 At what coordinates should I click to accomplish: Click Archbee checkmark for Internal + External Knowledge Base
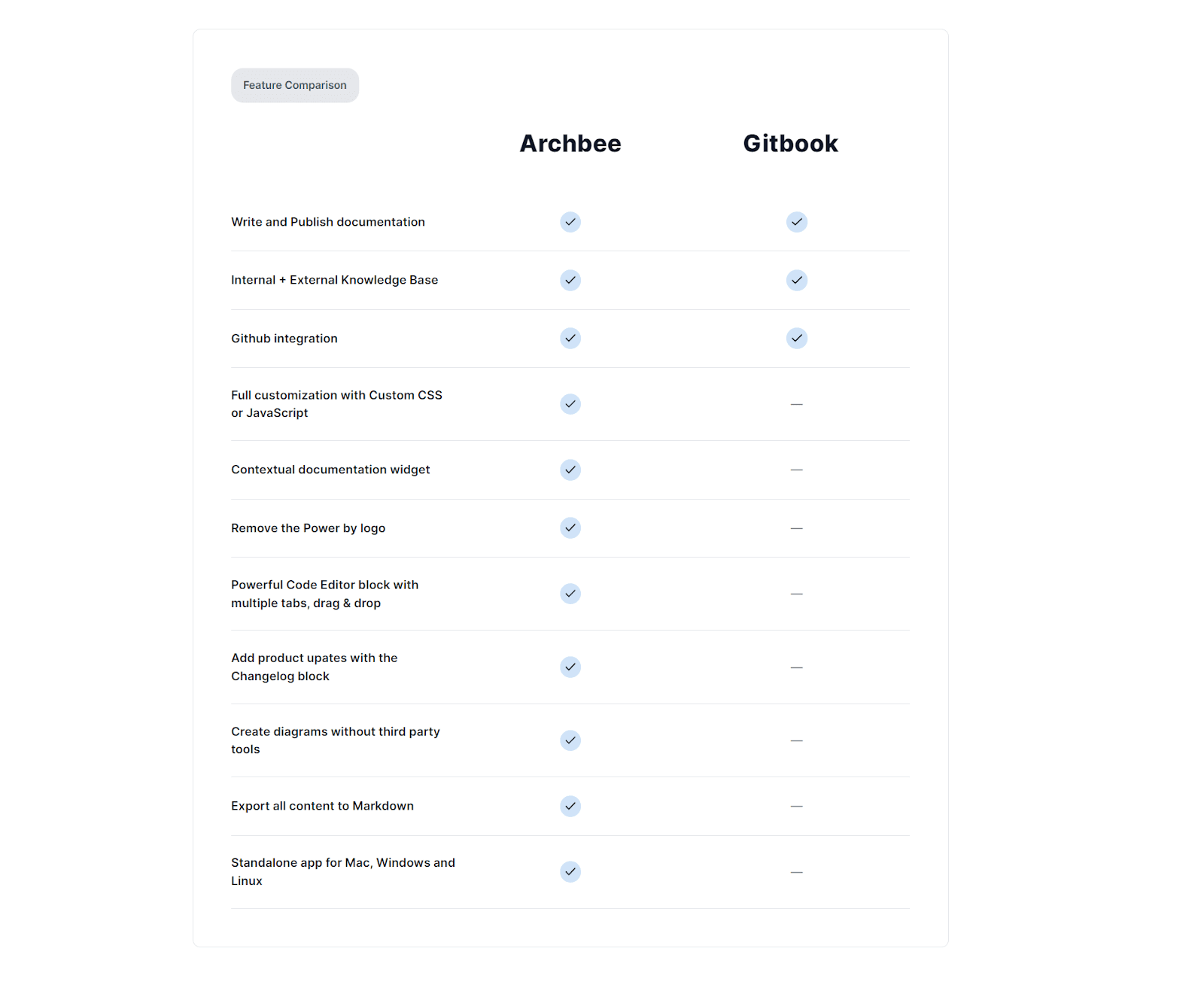coord(570,280)
